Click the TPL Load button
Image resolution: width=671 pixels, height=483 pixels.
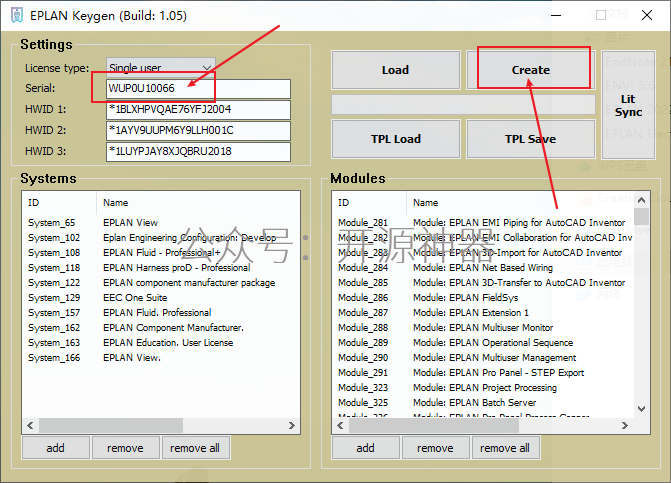click(x=395, y=139)
